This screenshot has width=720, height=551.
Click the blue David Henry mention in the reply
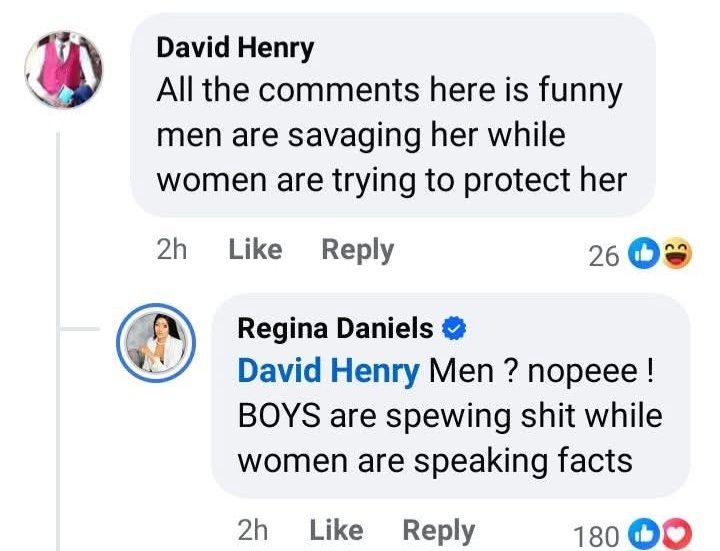328,371
